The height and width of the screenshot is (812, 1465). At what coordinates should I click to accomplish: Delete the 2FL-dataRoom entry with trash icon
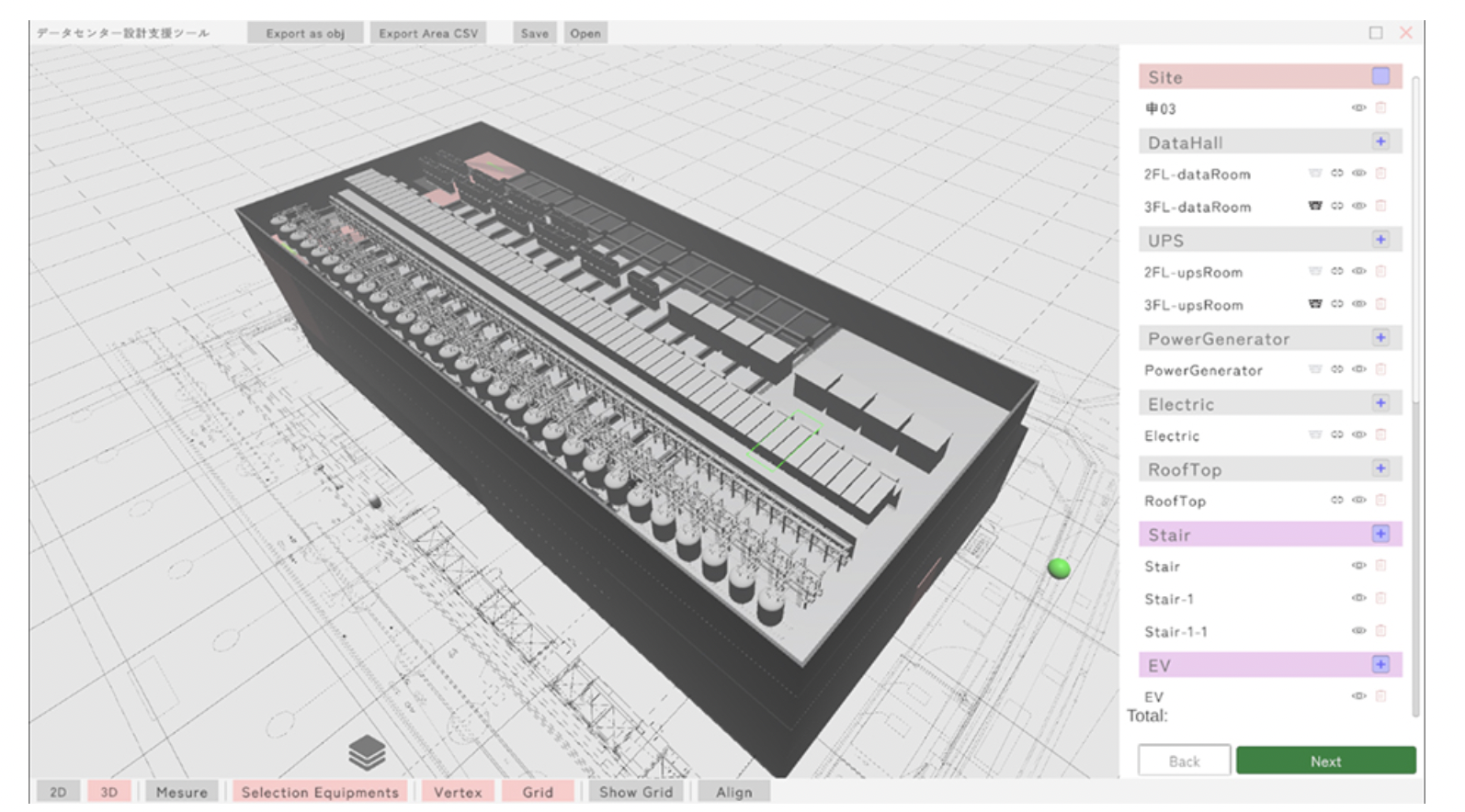[1380, 174]
